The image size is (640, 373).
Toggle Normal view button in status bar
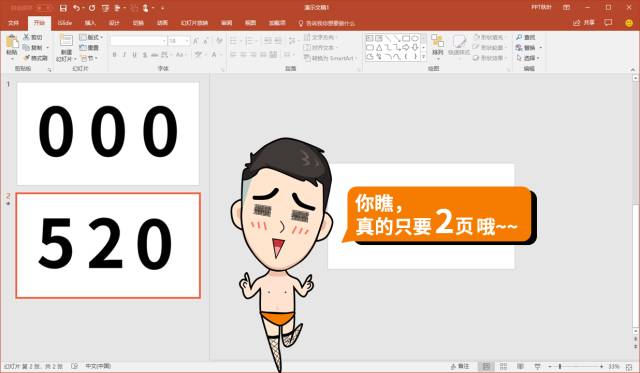pyautogui.click(x=486, y=366)
